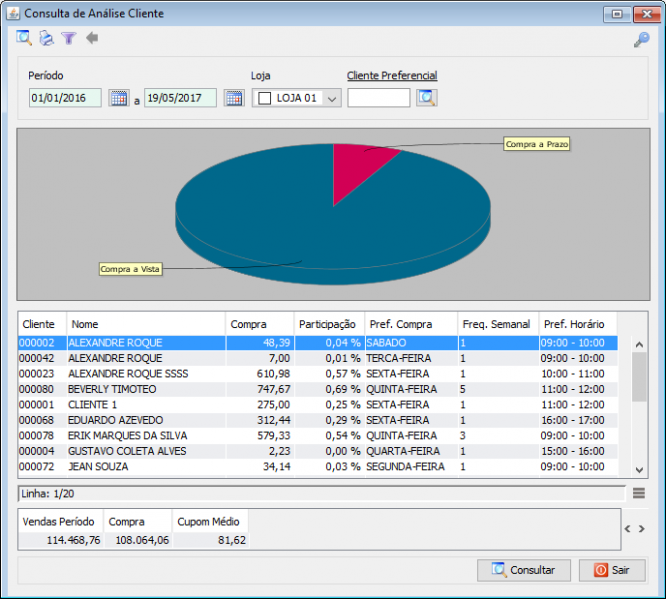Click the start date field 01/01/2016
666x599 pixels.
(x=65, y=98)
